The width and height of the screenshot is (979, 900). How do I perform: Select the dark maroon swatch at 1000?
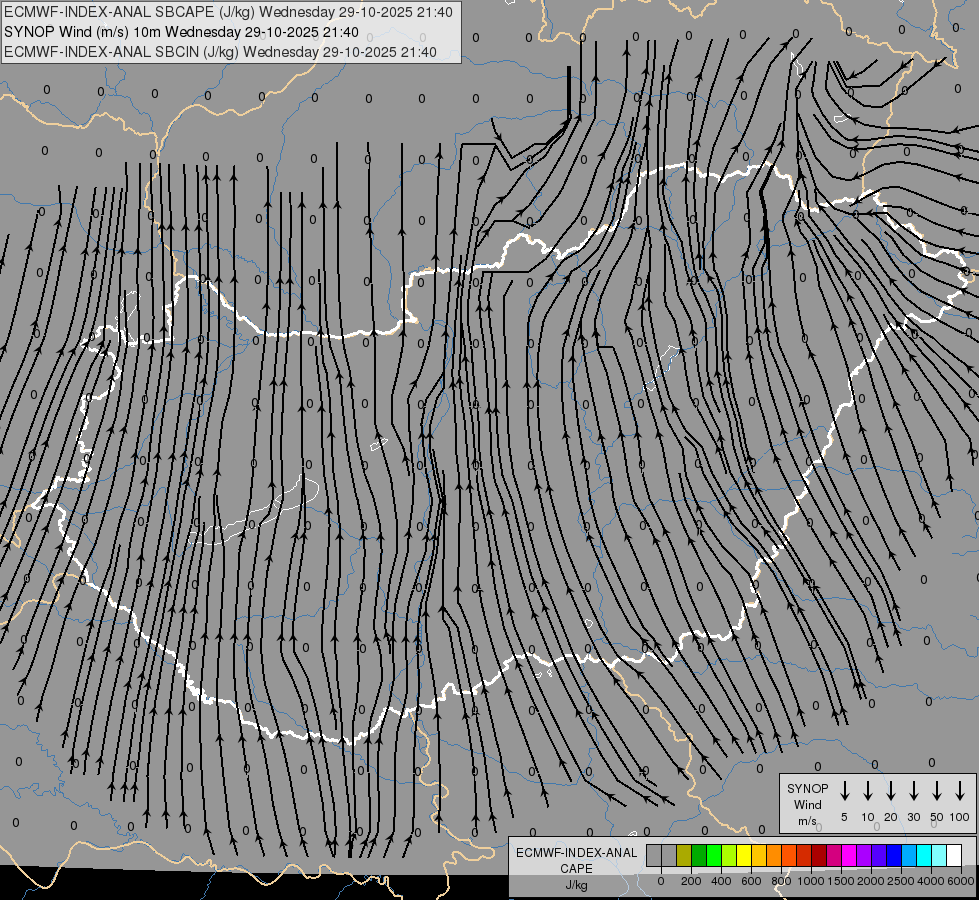point(820,855)
